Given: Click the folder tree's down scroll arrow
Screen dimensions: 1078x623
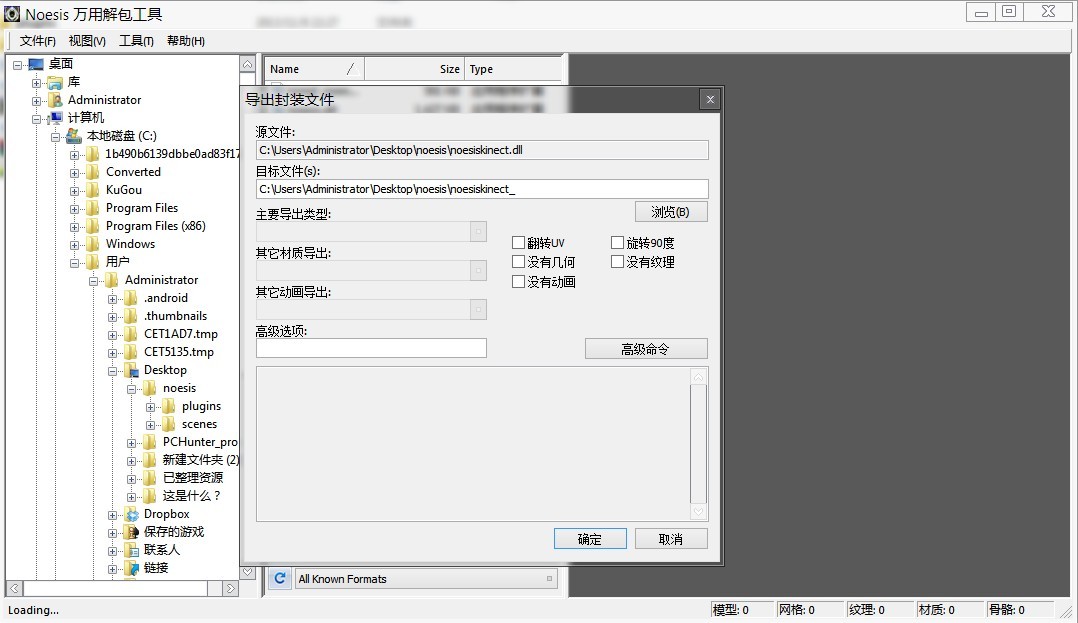Looking at the screenshot, I should 248,571.
